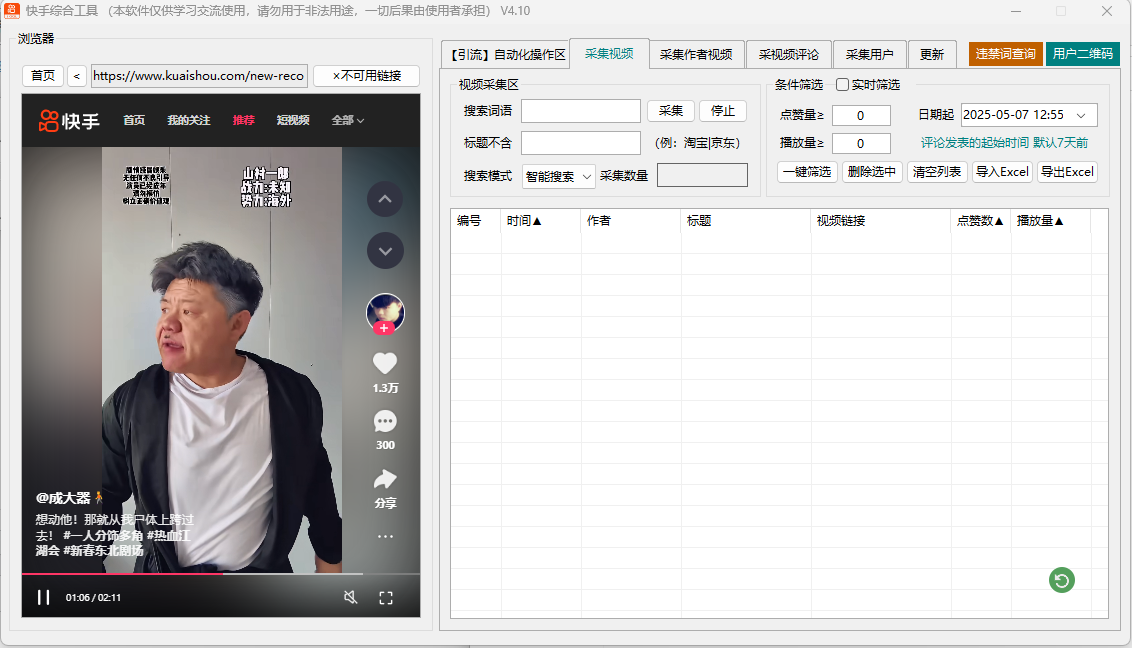Viewport: 1132px width, 648px height.
Task: Click the green refresh circle icon
Action: pos(1062,580)
